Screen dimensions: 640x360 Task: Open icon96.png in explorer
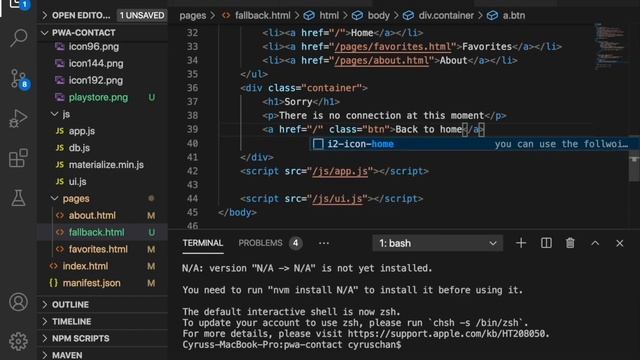94,47
